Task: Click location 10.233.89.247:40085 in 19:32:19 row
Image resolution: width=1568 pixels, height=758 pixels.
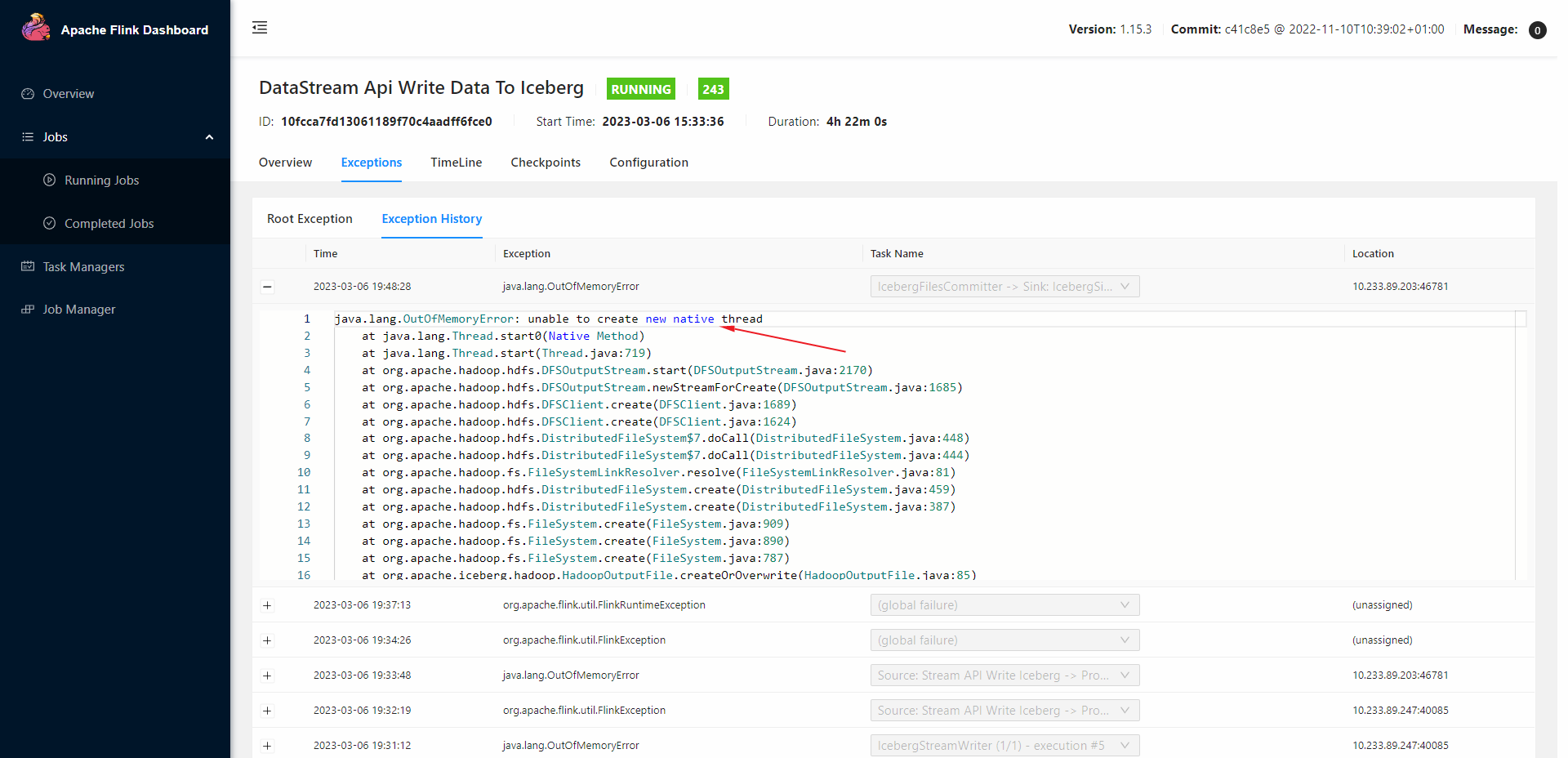Action: click(1401, 711)
